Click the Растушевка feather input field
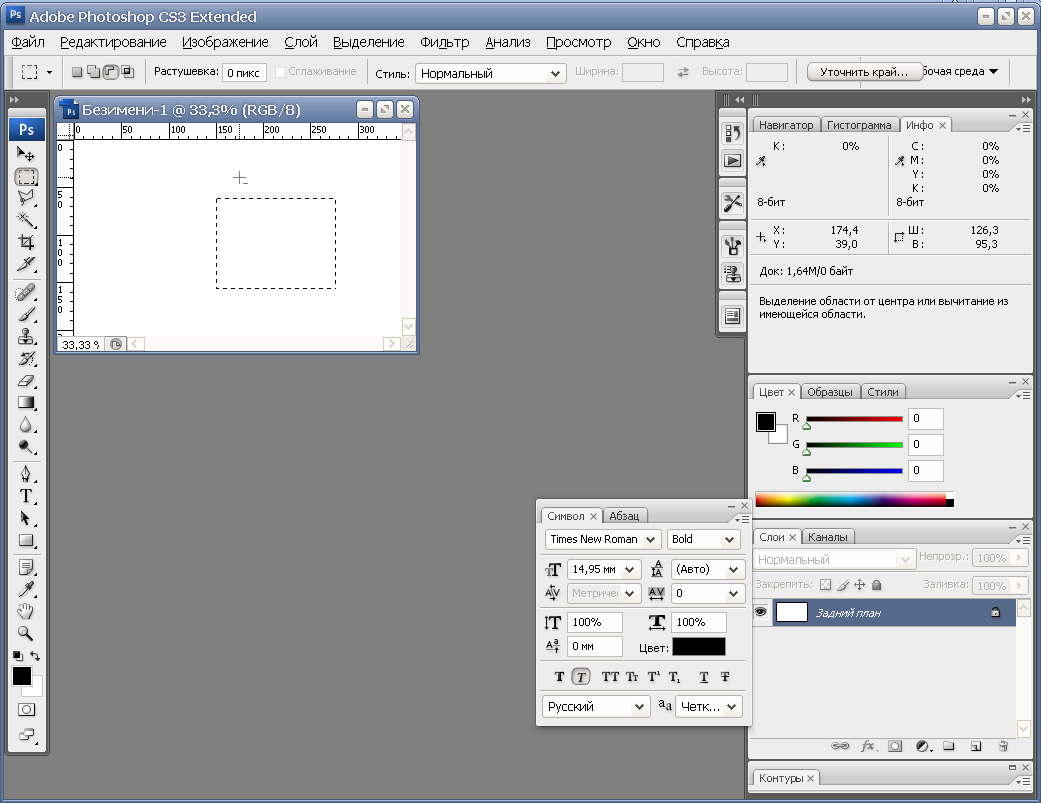1041x803 pixels. coord(244,72)
